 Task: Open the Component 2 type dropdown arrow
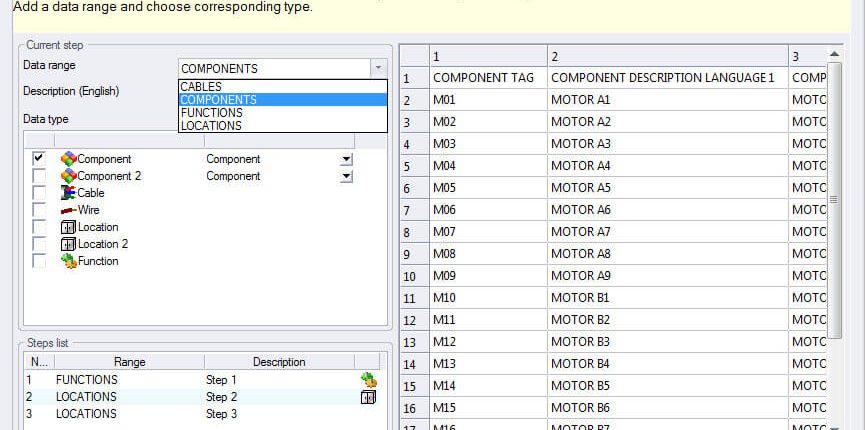click(346, 177)
